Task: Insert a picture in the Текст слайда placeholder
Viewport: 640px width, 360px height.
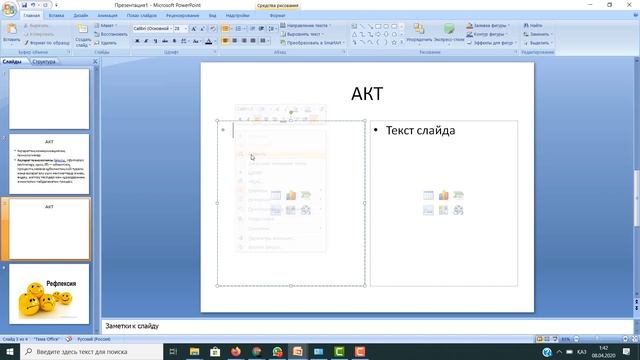Action: pyautogui.click(x=428, y=210)
